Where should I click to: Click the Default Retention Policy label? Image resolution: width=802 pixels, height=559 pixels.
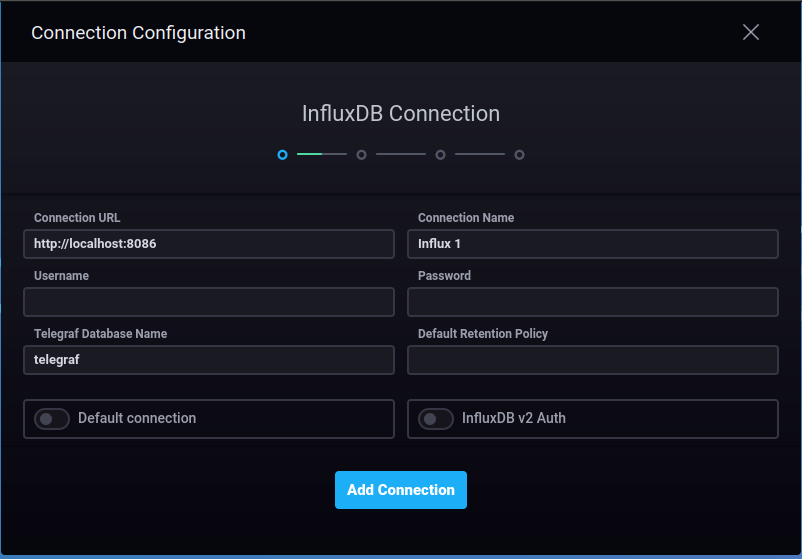point(483,334)
